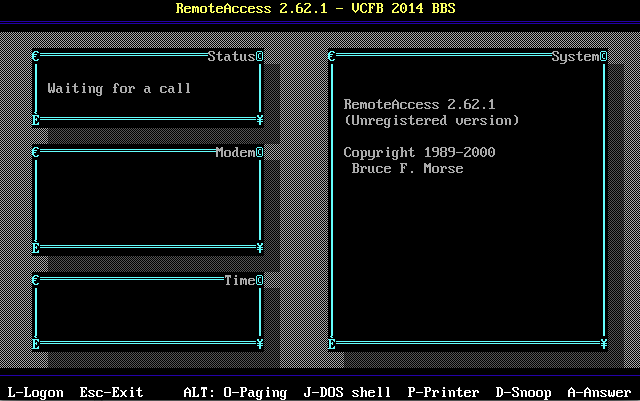The width and height of the screenshot is (640, 401).
Task: Click the 'Waiting for a call' status text
Action: (119, 89)
